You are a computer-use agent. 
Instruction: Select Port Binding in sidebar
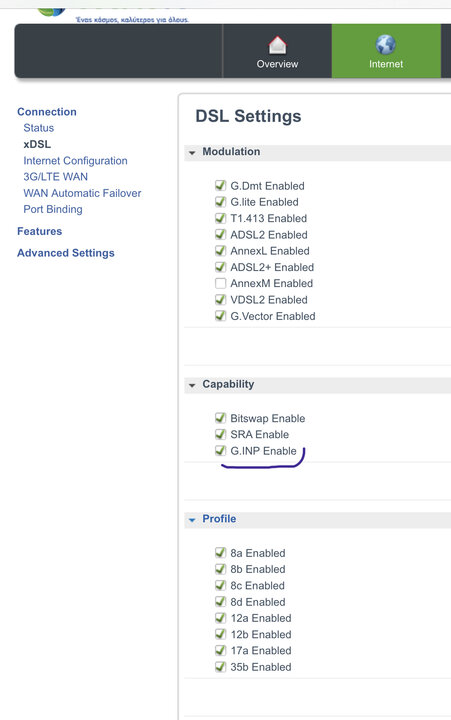coord(53,209)
